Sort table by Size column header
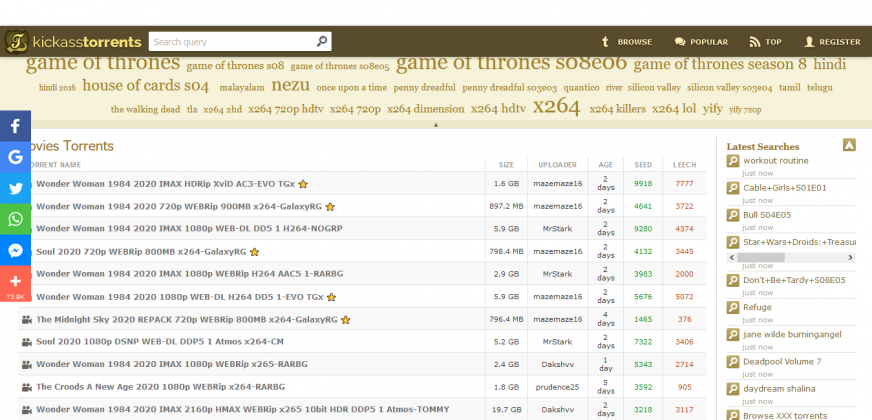 (x=506, y=165)
